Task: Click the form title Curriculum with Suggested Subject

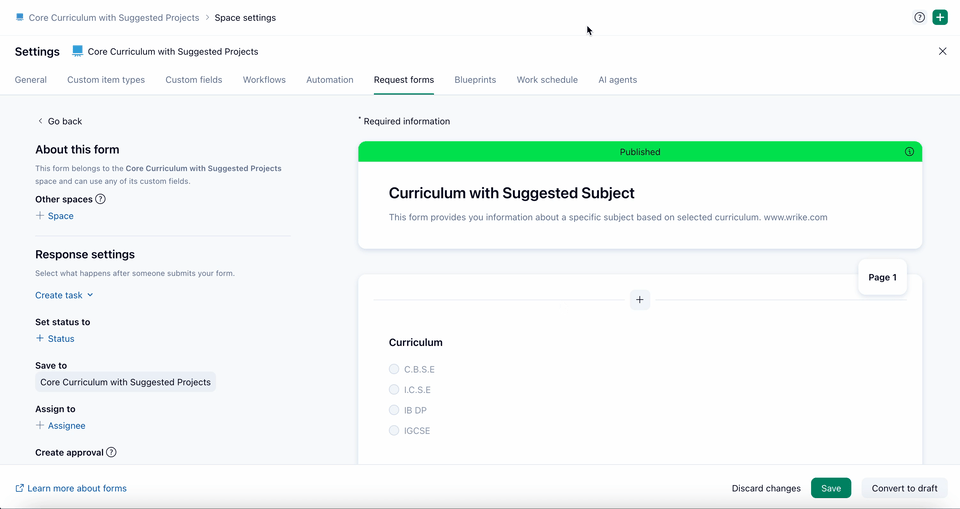Action: [511, 193]
